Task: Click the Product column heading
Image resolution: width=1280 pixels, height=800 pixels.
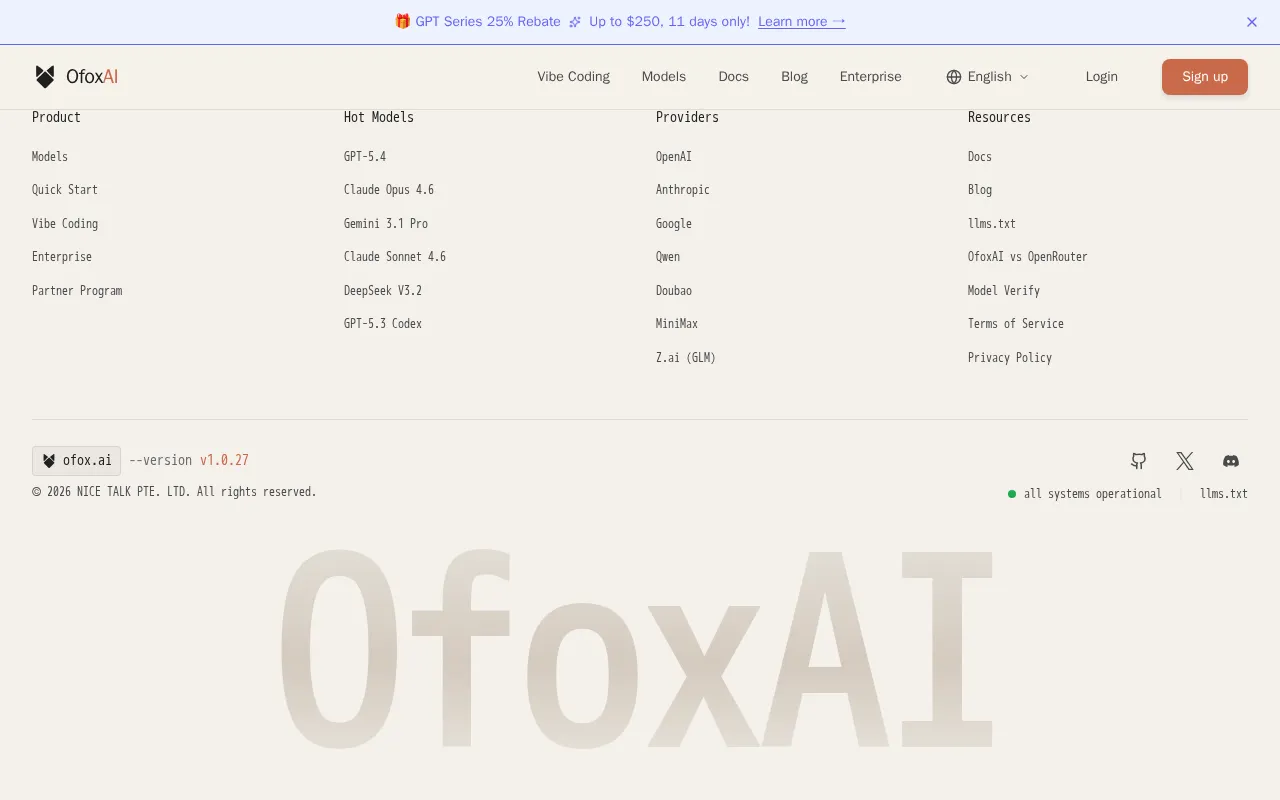Action: [x=56, y=117]
